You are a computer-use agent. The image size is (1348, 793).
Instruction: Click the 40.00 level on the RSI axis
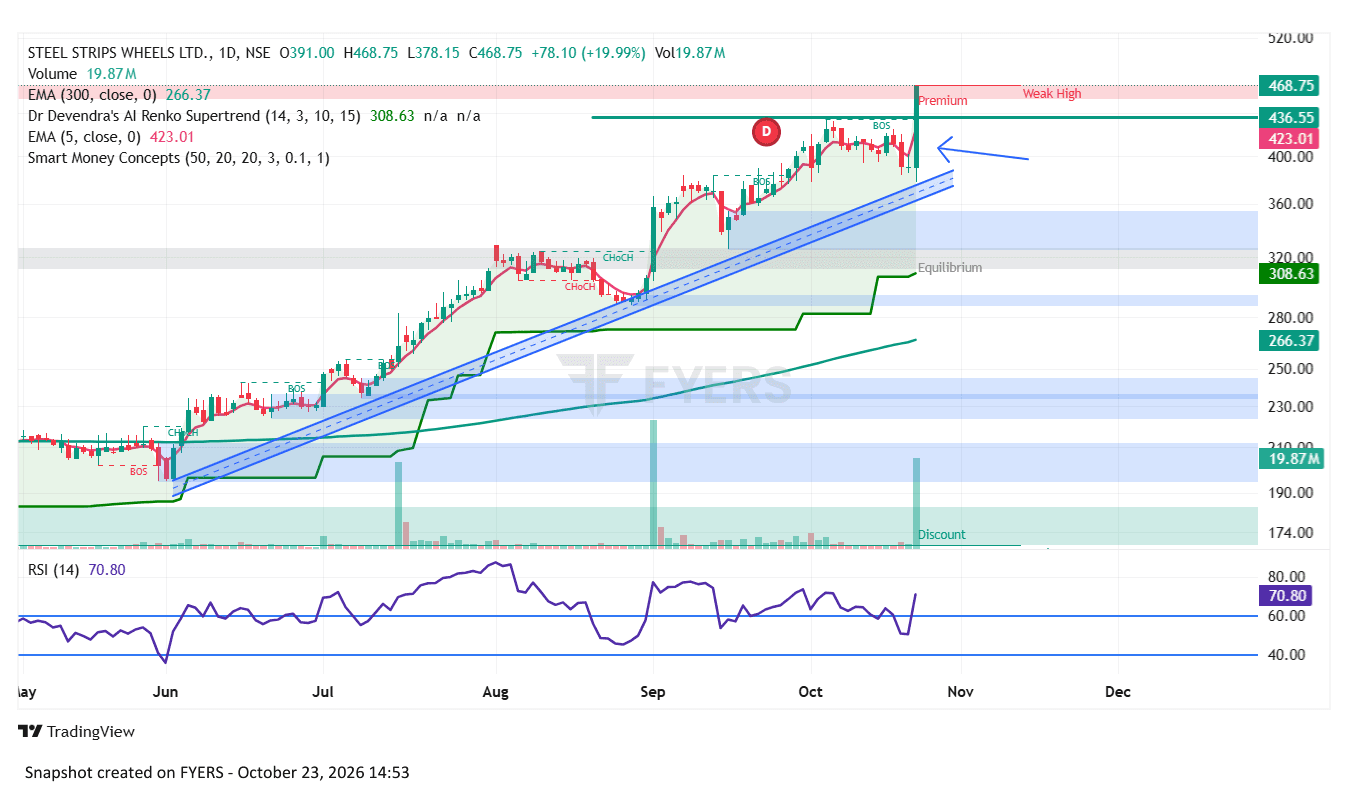coord(1287,655)
